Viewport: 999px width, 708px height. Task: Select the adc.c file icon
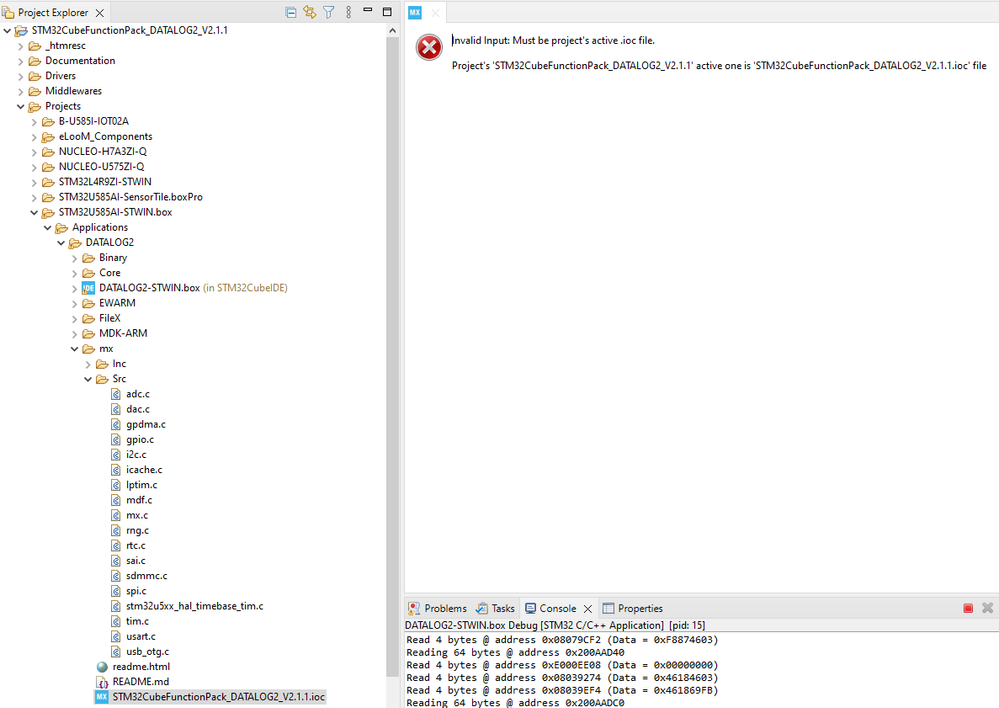pyautogui.click(x=115, y=394)
